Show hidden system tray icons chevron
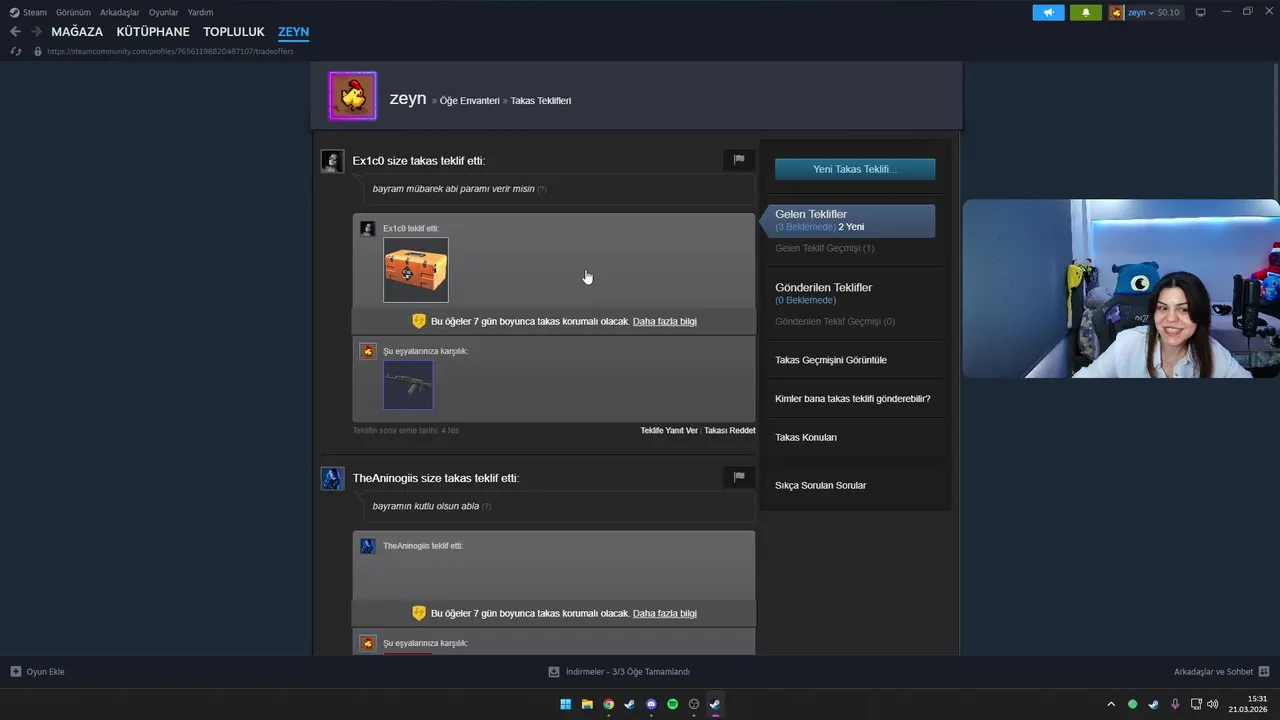Viewport: 1280px width, 720px height. pyautogui.click(x=1110, y=704)
